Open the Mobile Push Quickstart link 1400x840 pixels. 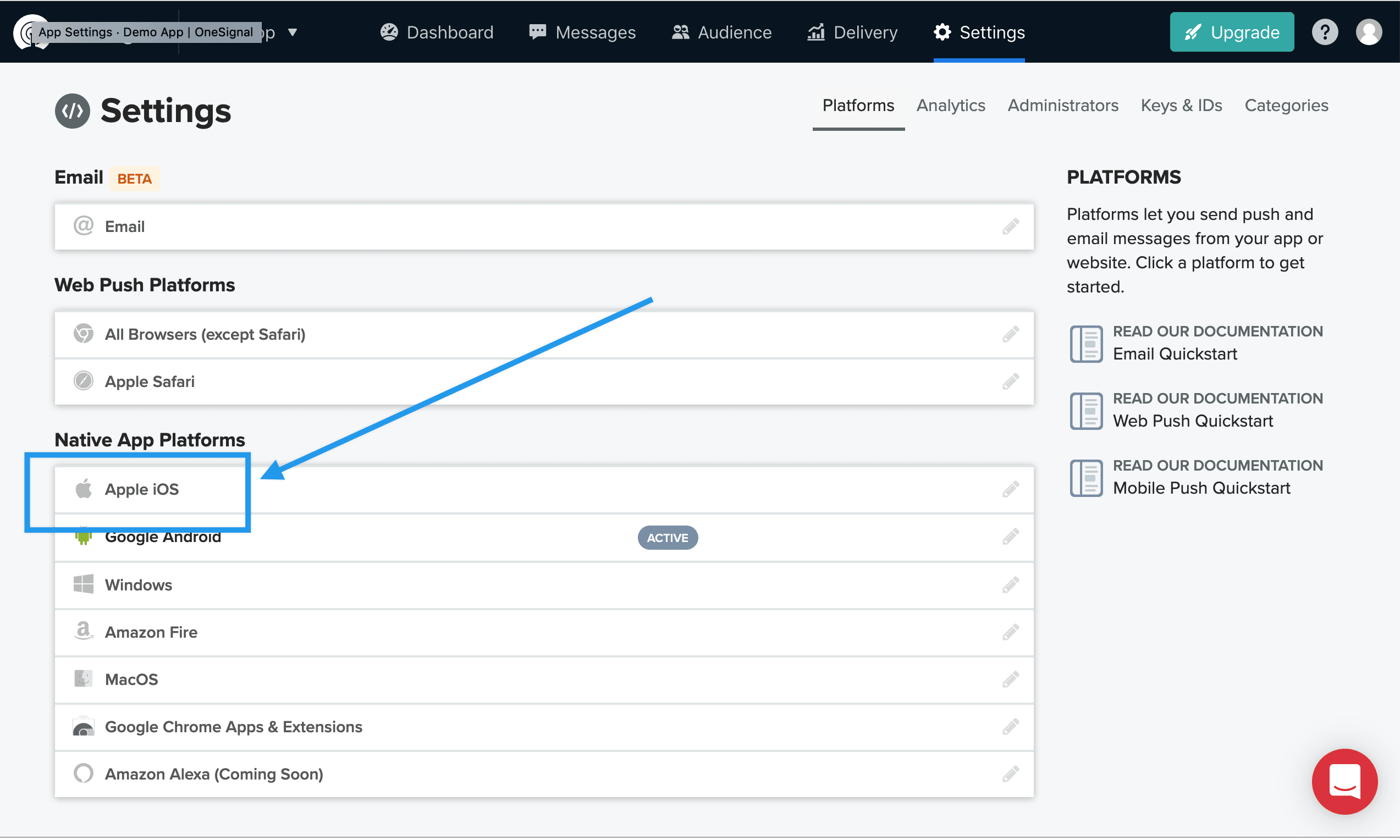(x=1201, y=489)
